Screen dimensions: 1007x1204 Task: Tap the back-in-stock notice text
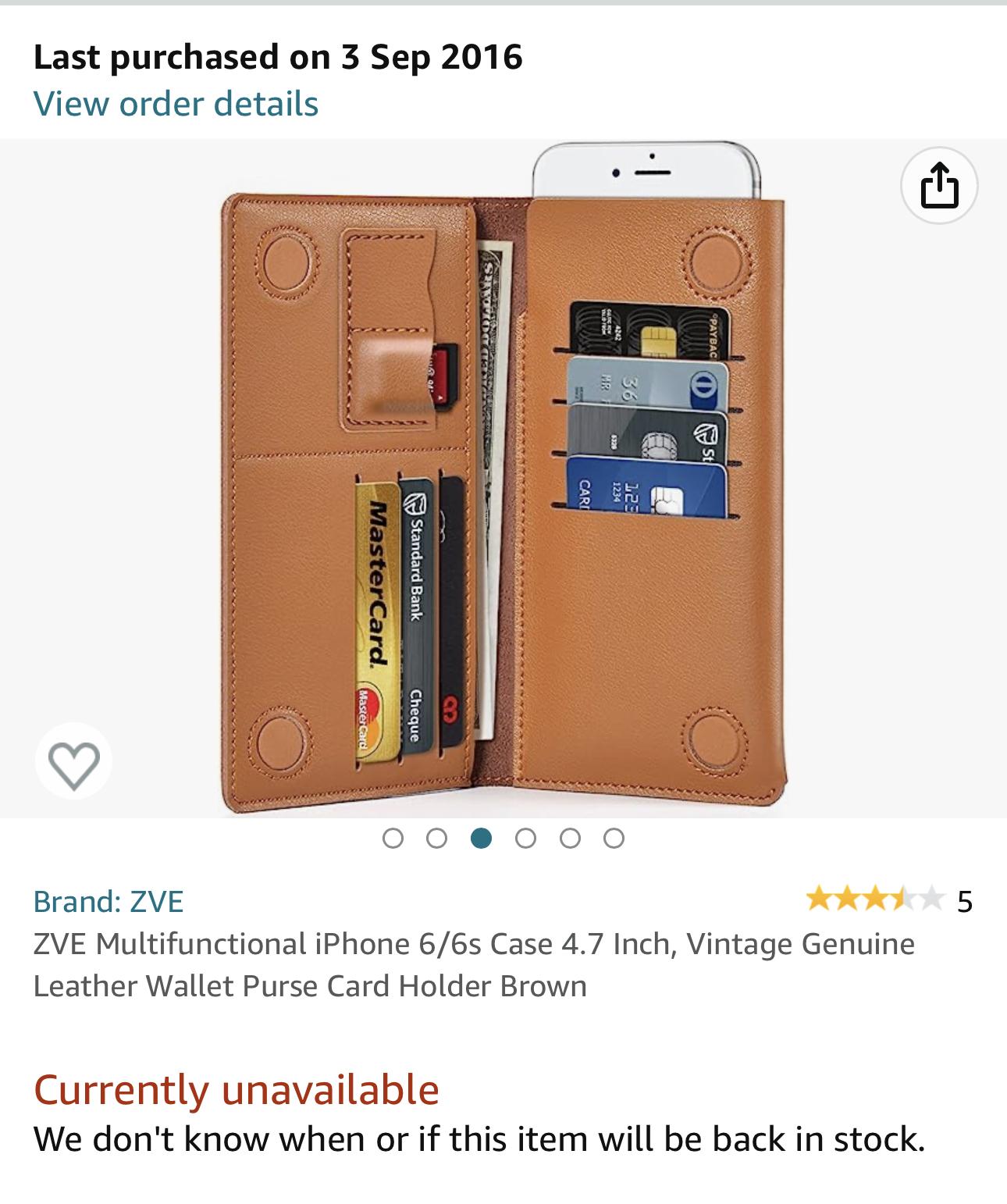point(479,1138)
